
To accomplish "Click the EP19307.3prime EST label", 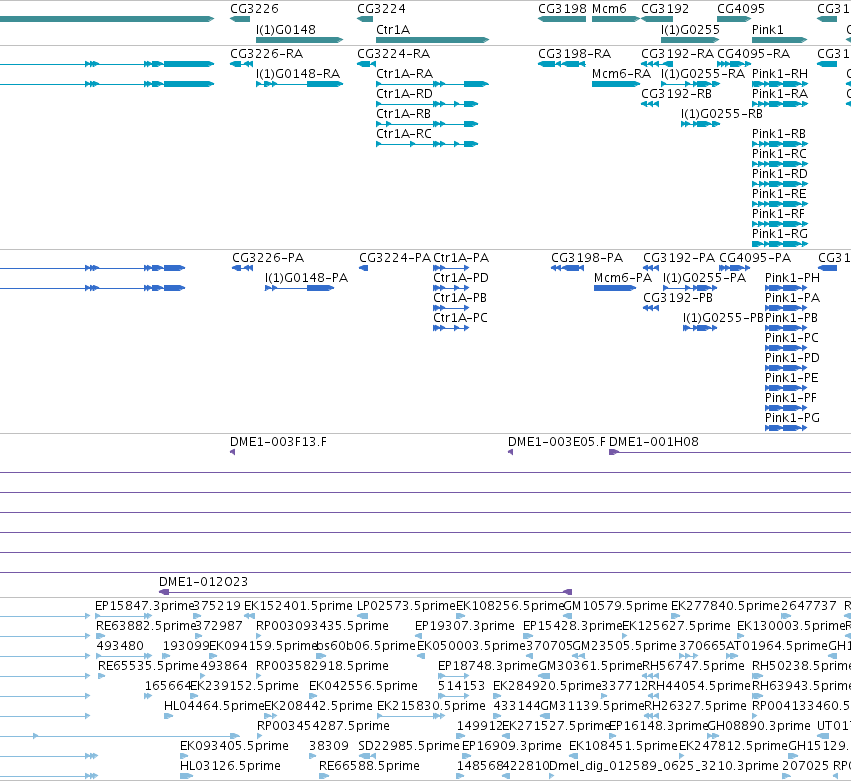I will (465, 626).
